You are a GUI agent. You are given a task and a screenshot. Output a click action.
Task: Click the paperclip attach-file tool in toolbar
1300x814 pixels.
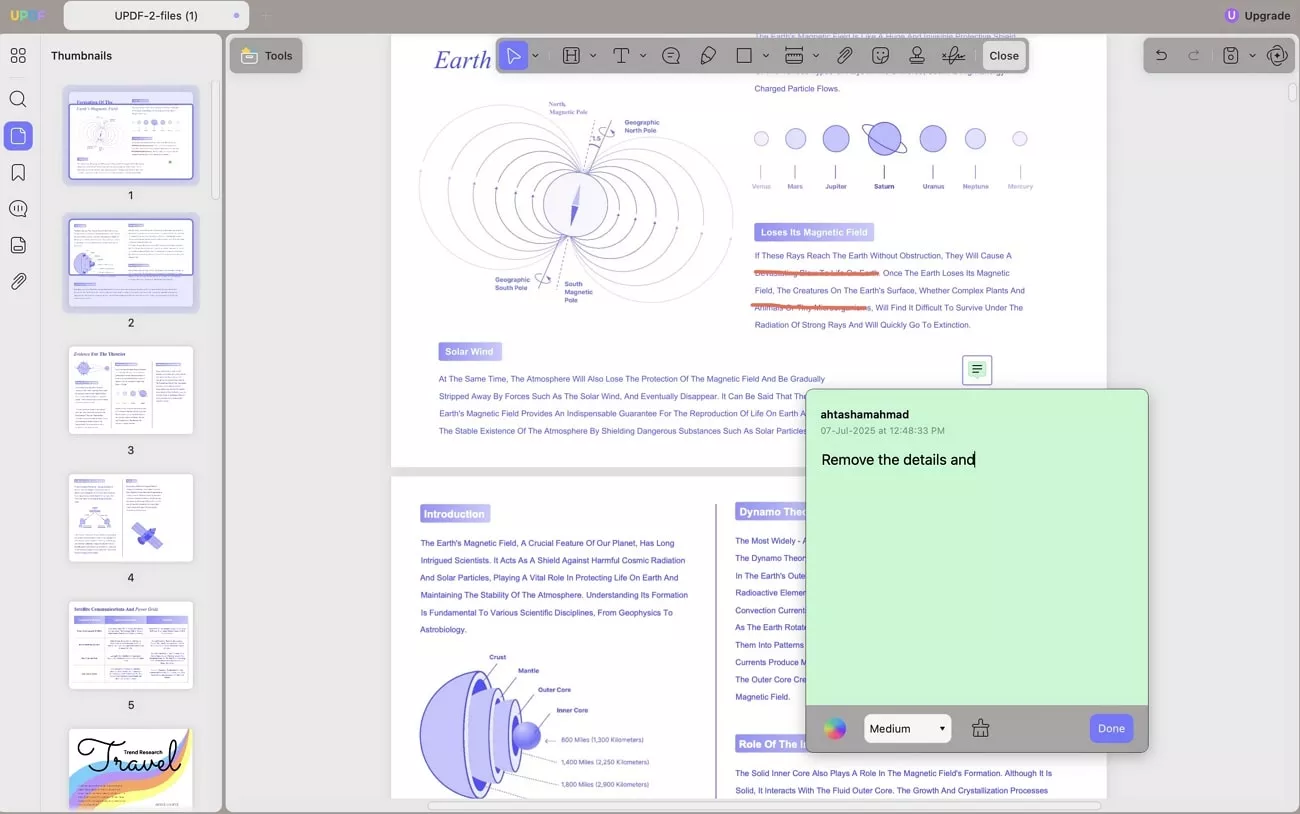[845, 56]
